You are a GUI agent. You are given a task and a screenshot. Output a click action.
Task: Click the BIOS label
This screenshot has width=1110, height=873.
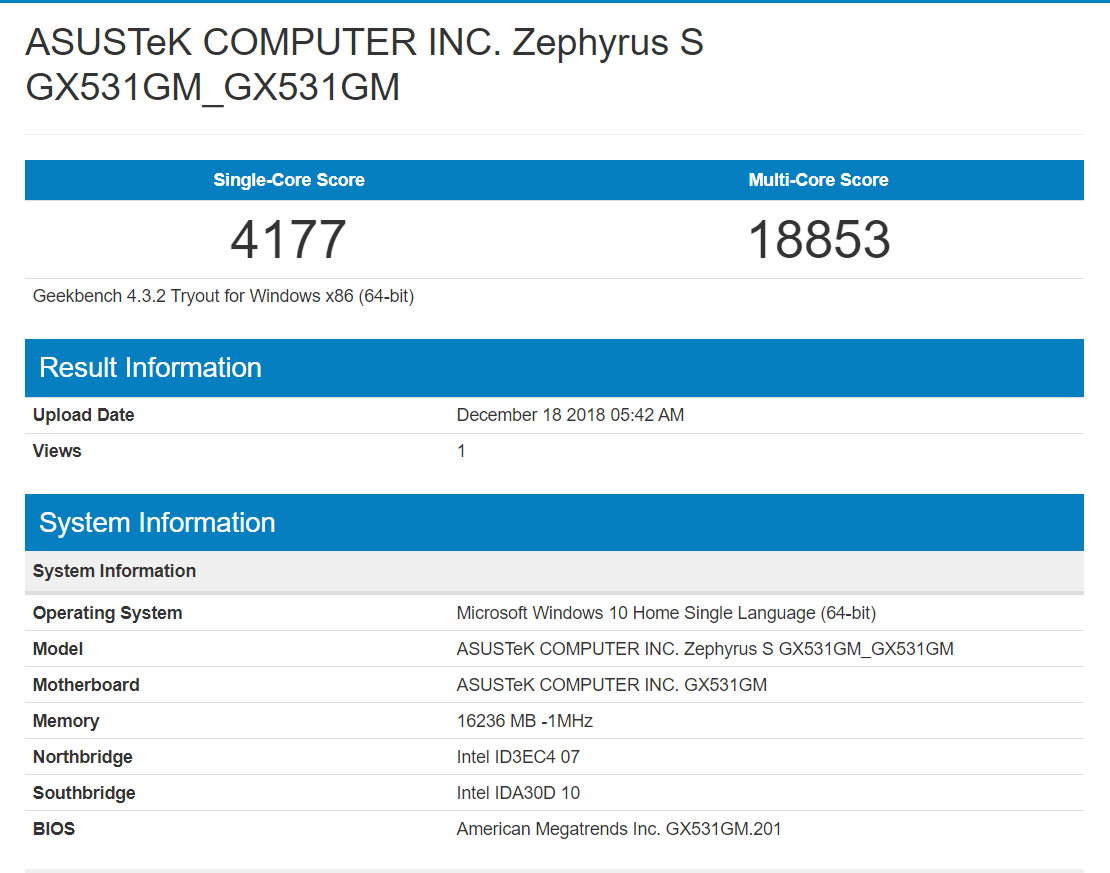54,829
